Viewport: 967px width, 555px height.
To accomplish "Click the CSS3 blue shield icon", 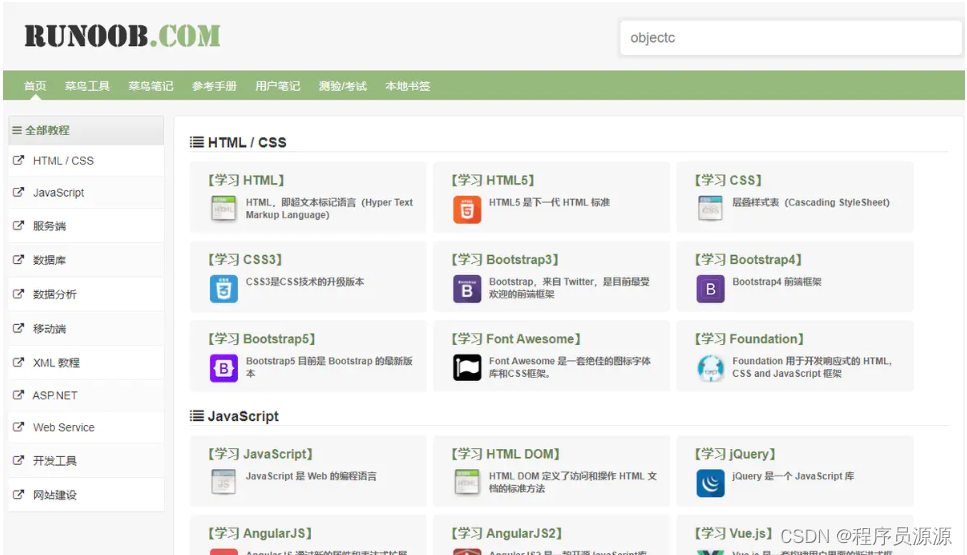I will [224, 288].
